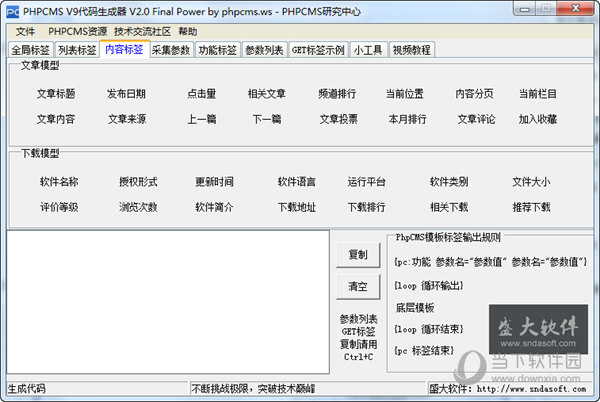
Task: Open the 文件 menu
Action: pos(25,31)
